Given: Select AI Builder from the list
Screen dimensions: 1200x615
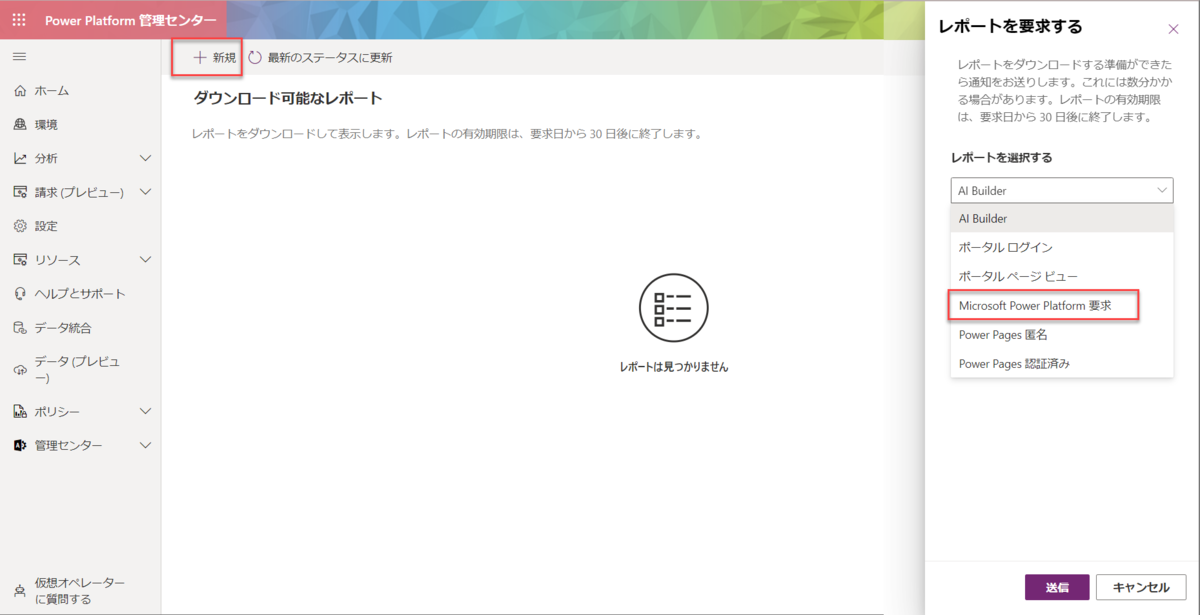Looking at the screenshot, I should [1061, 218].
